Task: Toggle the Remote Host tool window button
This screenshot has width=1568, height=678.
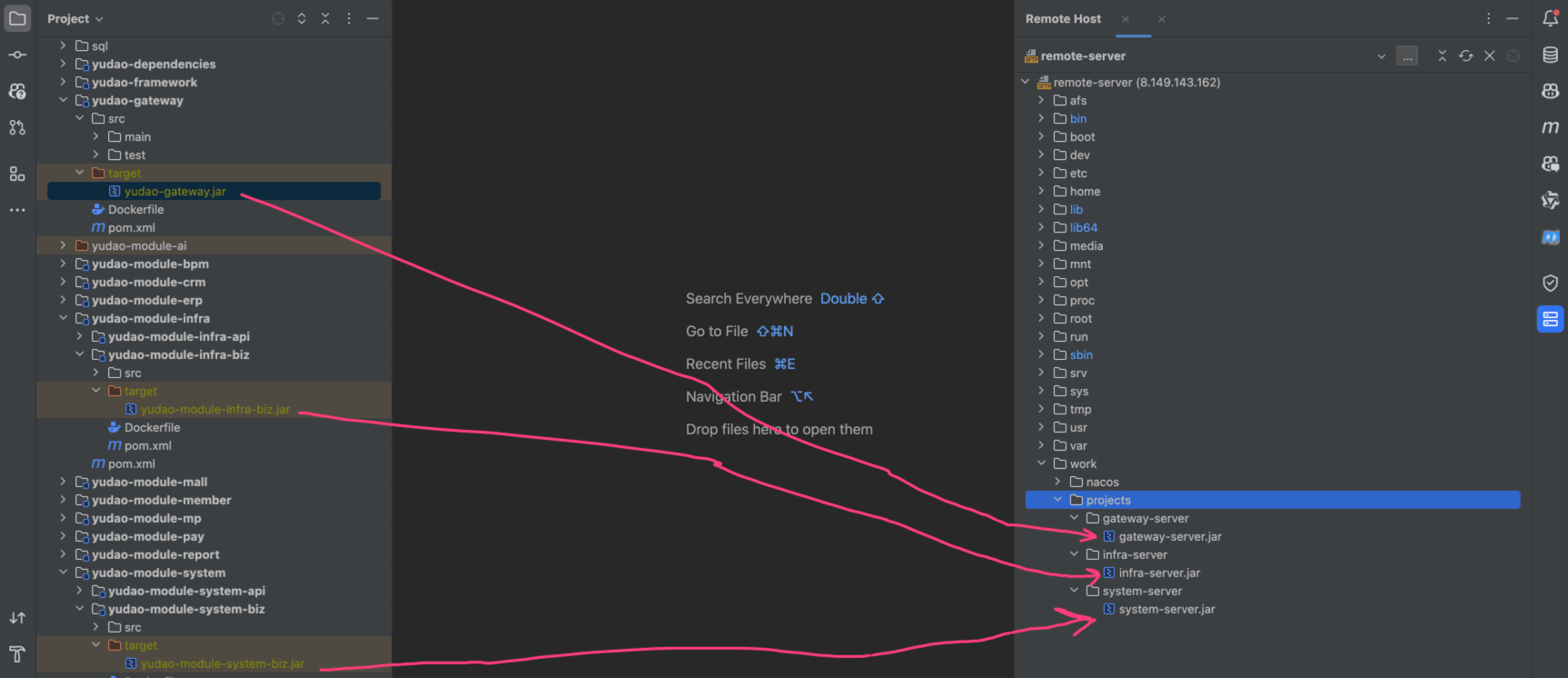Action: coord(1550,319)
